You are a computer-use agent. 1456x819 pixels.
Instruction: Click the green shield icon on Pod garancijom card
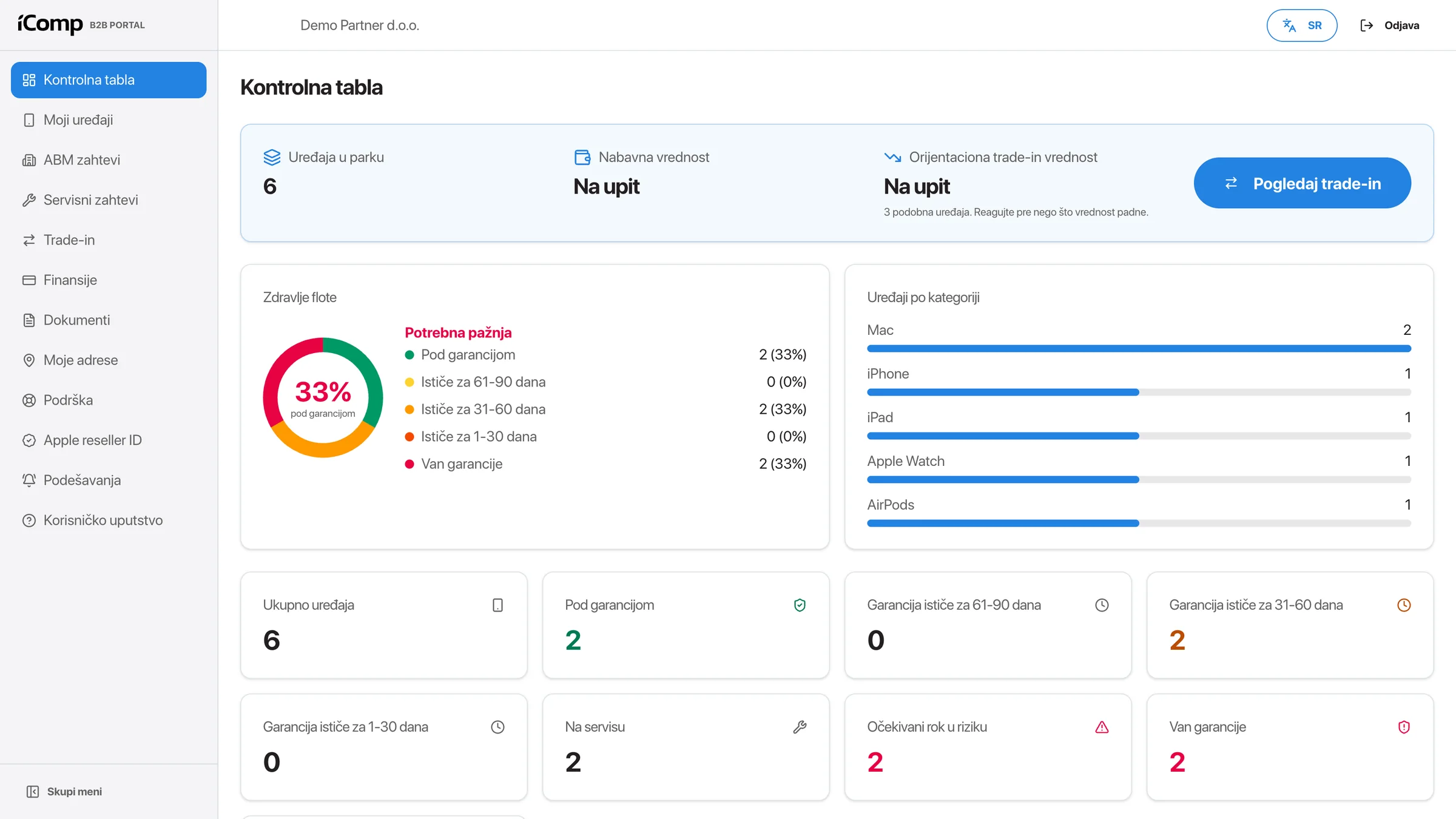[800, 605]
